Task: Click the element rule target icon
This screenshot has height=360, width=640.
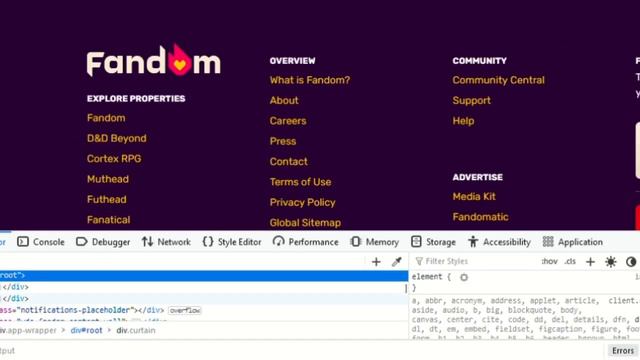Action: [464, 277]
